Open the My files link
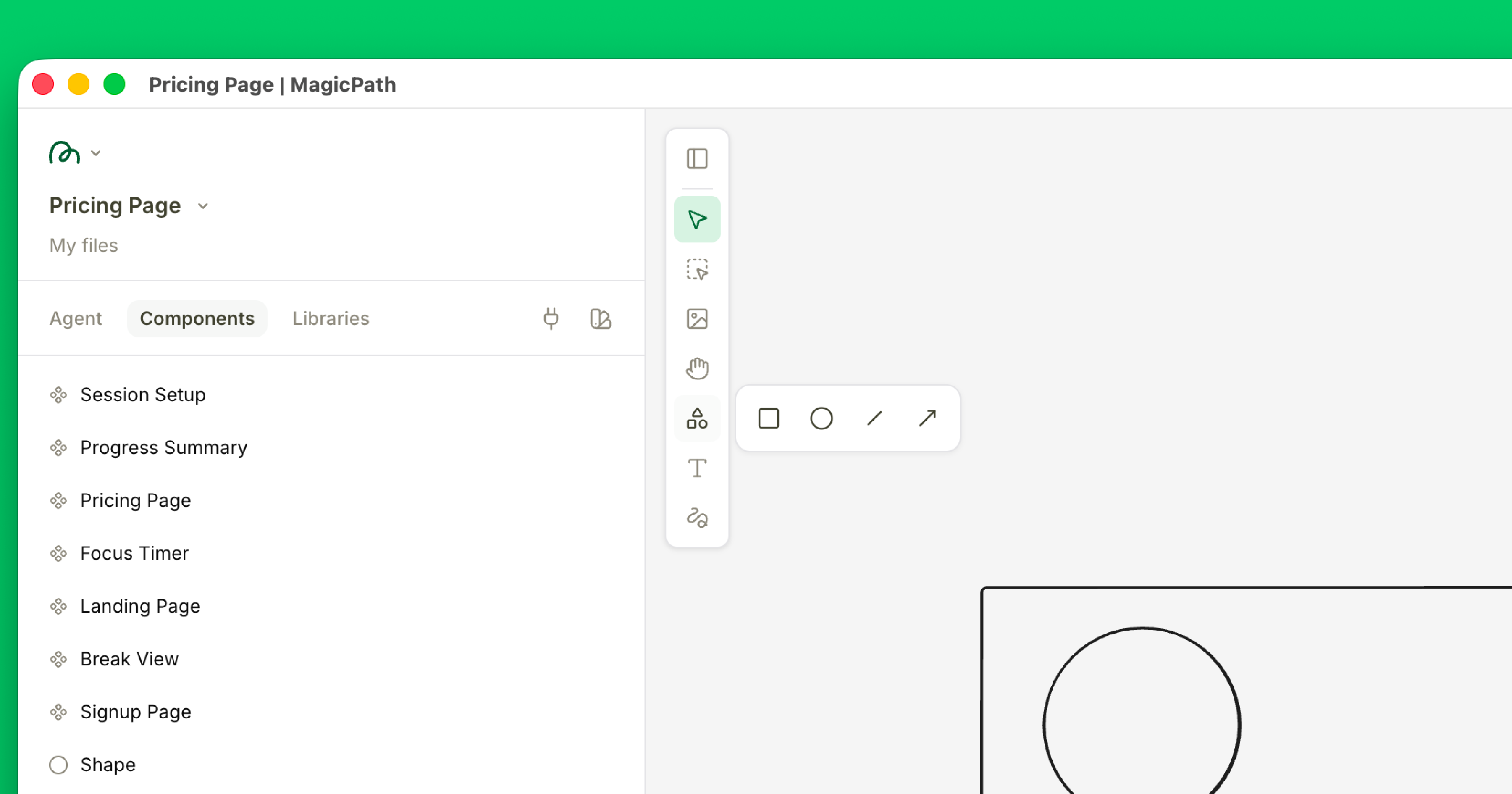Image resolution: width=1512 pixels, height=794 pixels. (x=83, y=245)
